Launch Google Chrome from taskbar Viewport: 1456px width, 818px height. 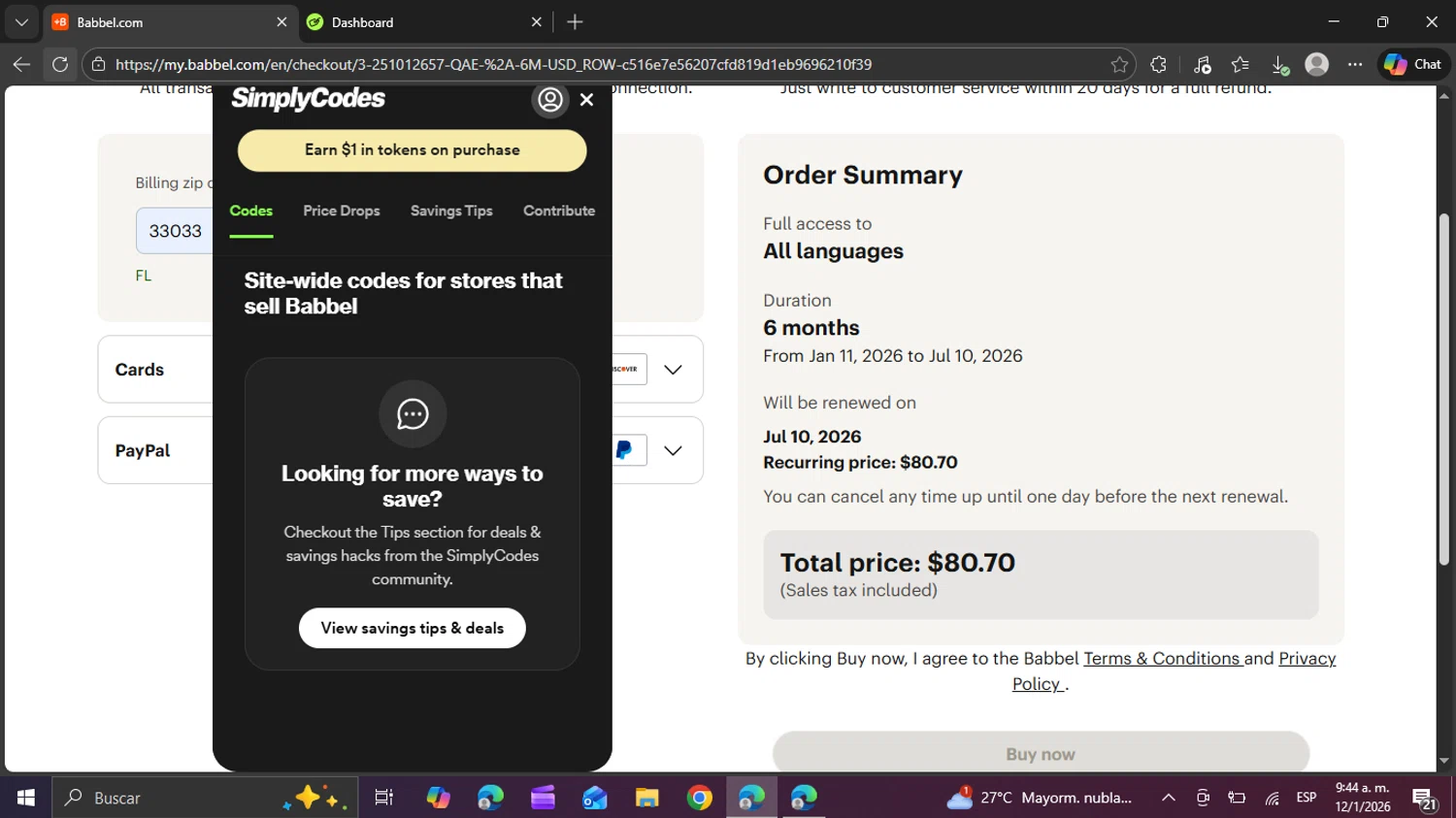699,798
